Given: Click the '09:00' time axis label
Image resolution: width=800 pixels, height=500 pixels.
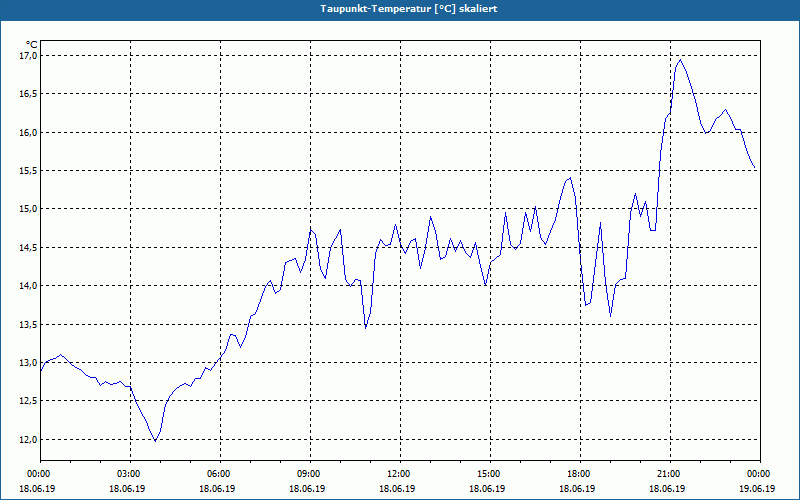Looking at the screenshot, I should pos(310,474).
